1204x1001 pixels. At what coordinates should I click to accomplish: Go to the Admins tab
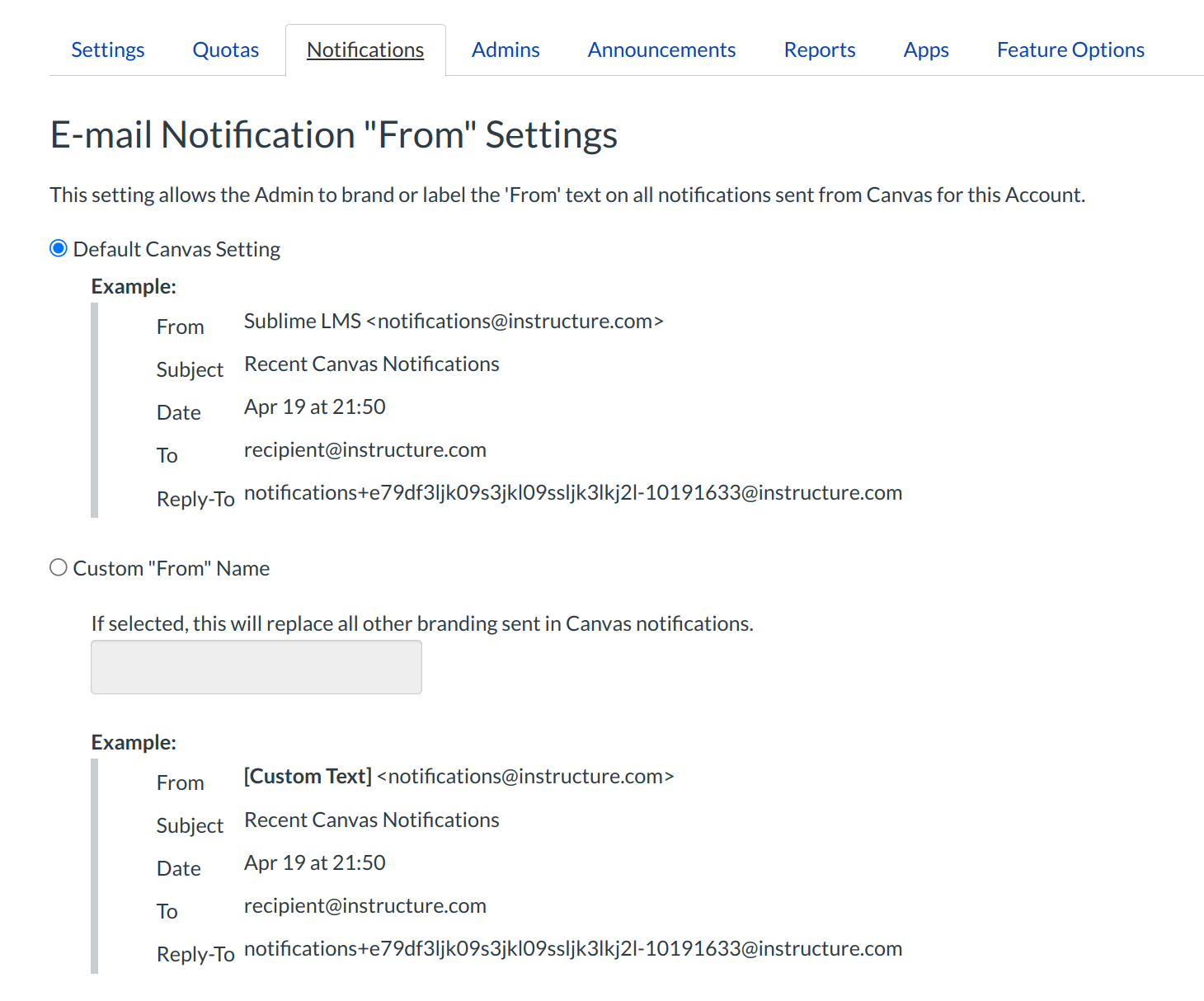click(506, 50)
